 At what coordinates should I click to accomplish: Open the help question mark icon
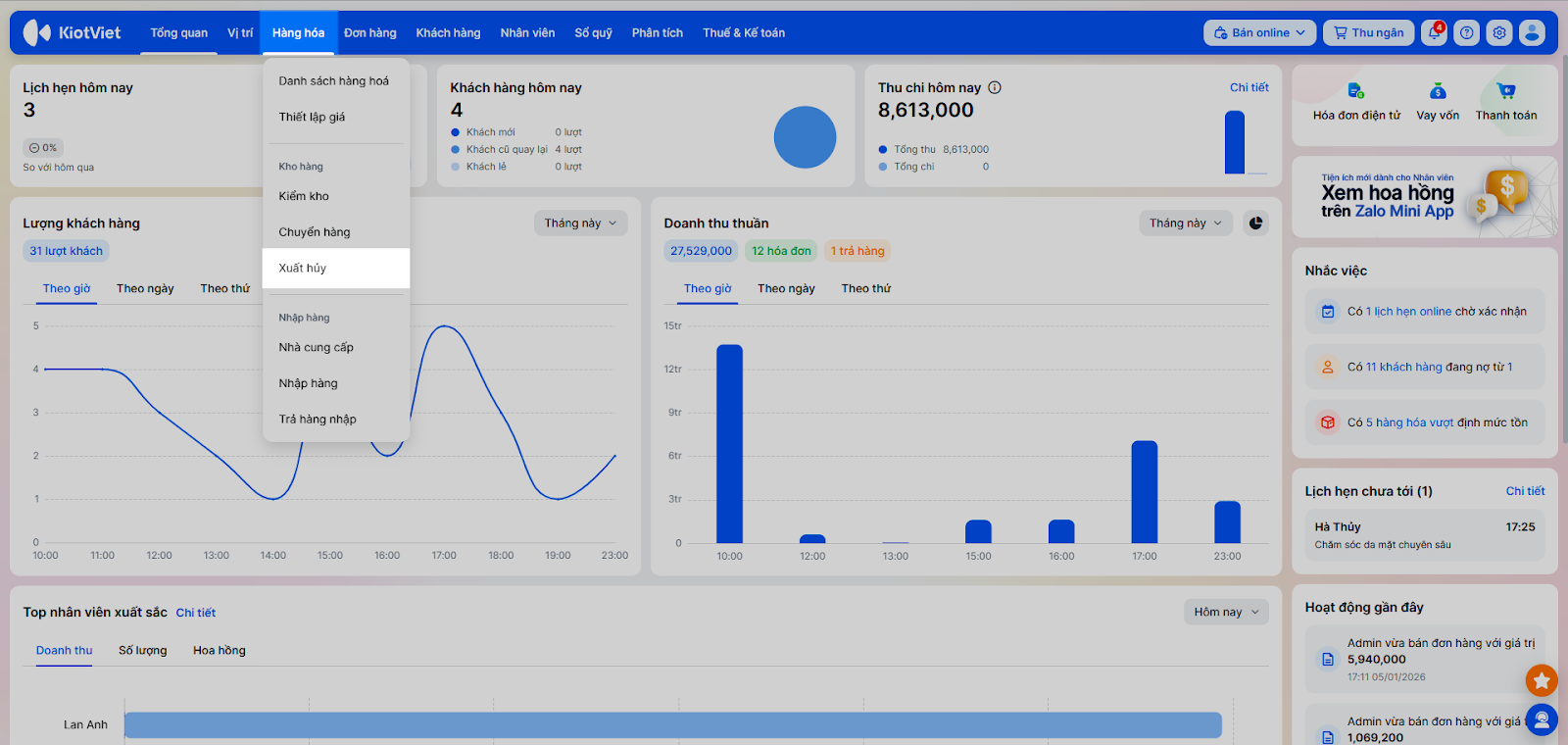click(x=1467, y=32)
